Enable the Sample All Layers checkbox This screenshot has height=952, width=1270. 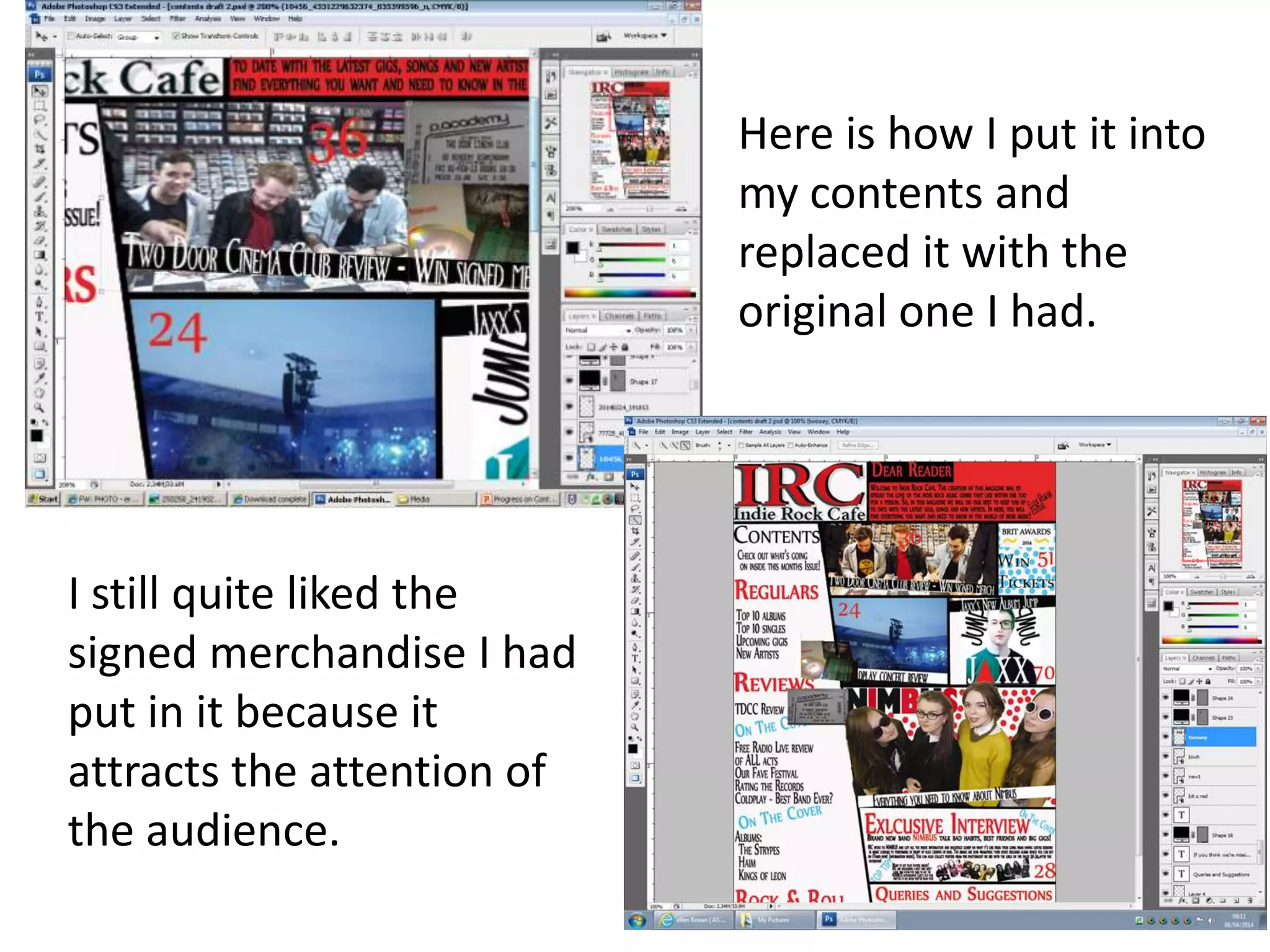click(x=742, y=445)
